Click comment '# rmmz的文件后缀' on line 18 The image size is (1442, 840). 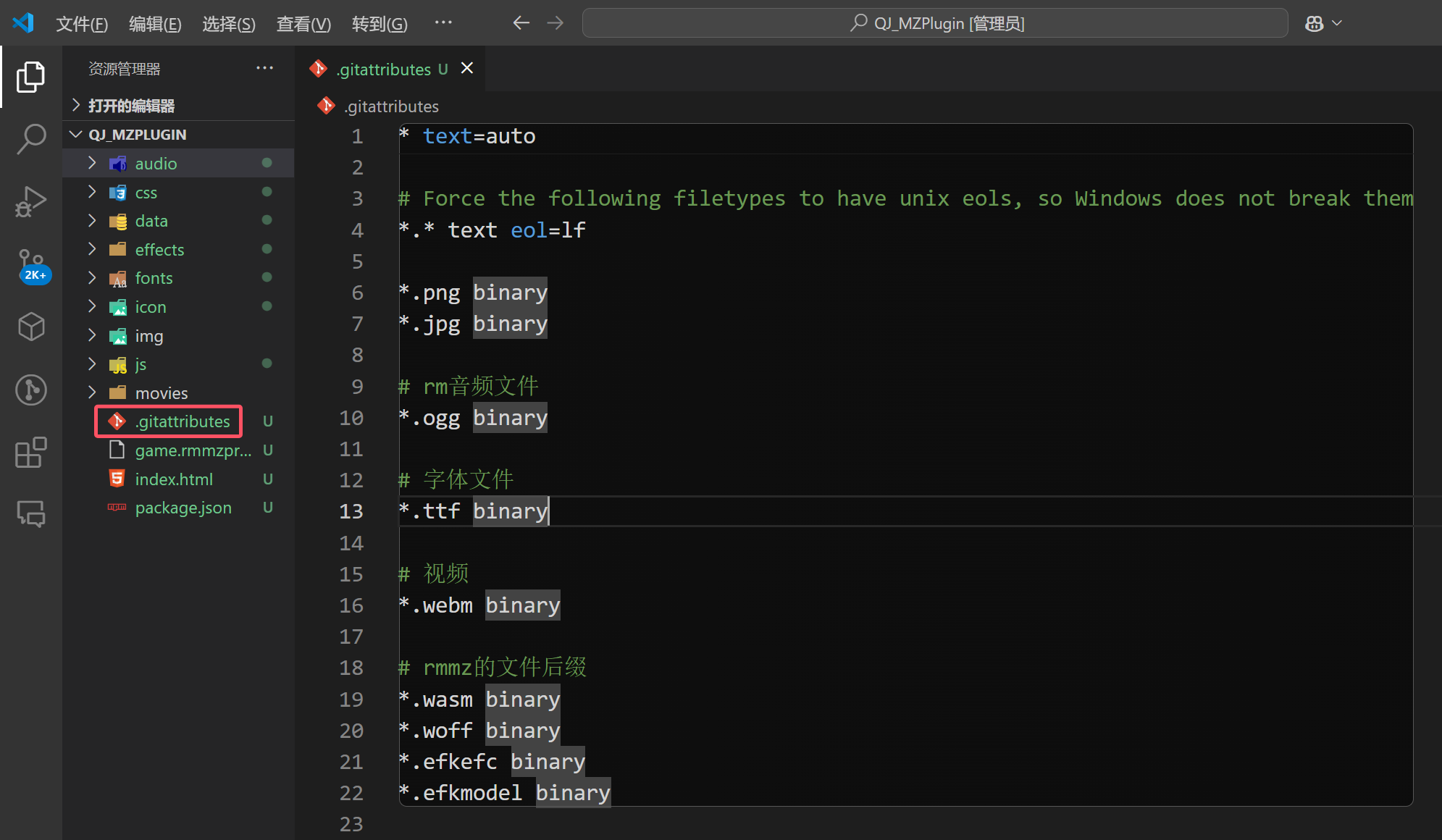492,668
